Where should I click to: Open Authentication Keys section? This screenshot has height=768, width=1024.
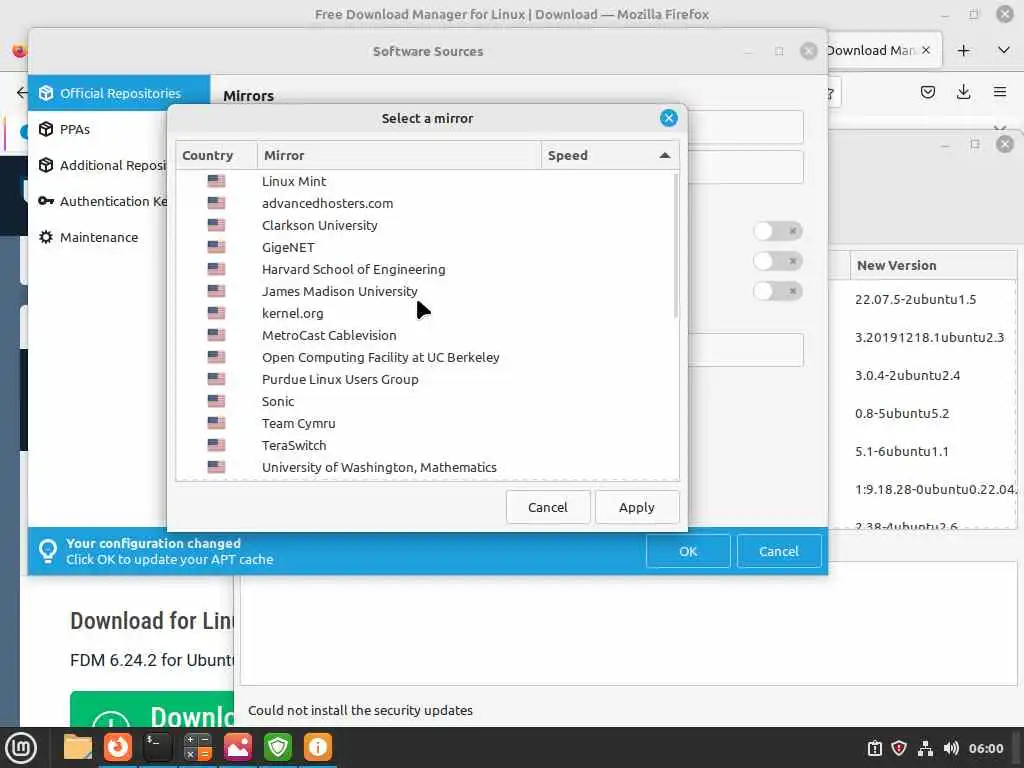click(x=98, y=201)
